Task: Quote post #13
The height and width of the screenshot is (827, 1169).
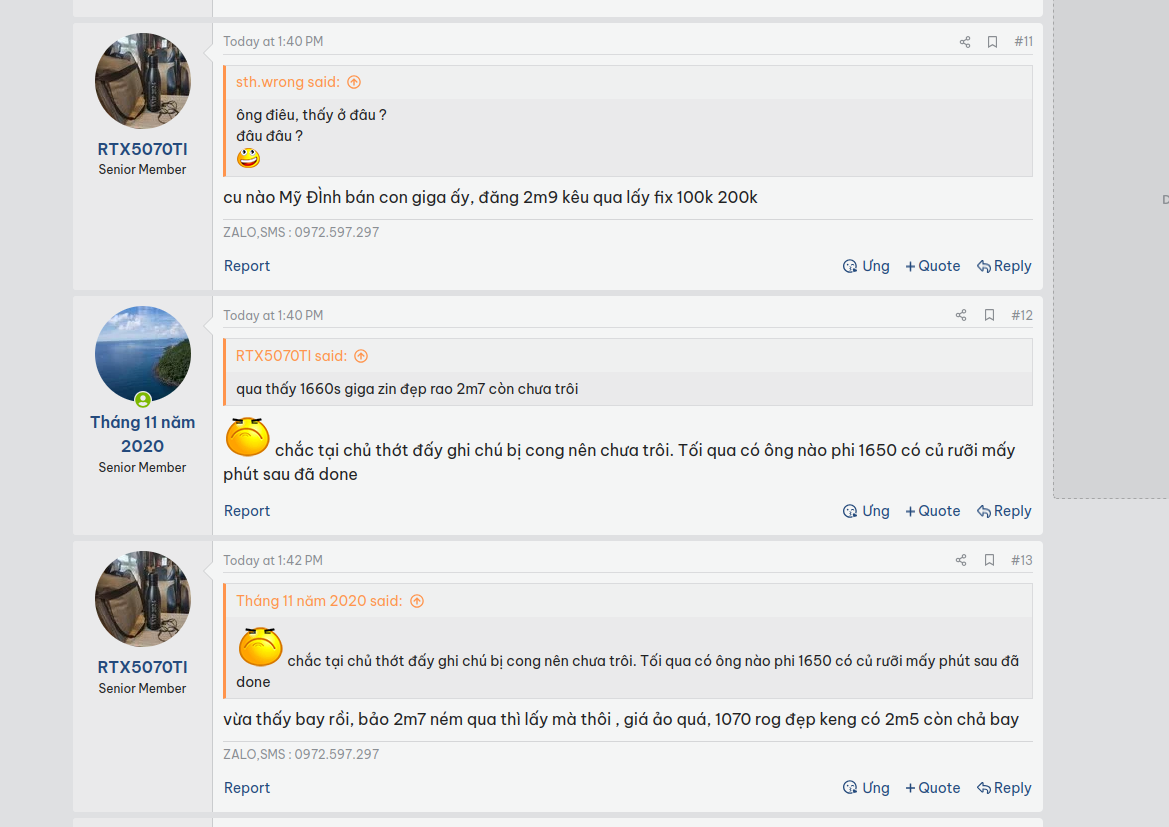Action: coord(933,788)
